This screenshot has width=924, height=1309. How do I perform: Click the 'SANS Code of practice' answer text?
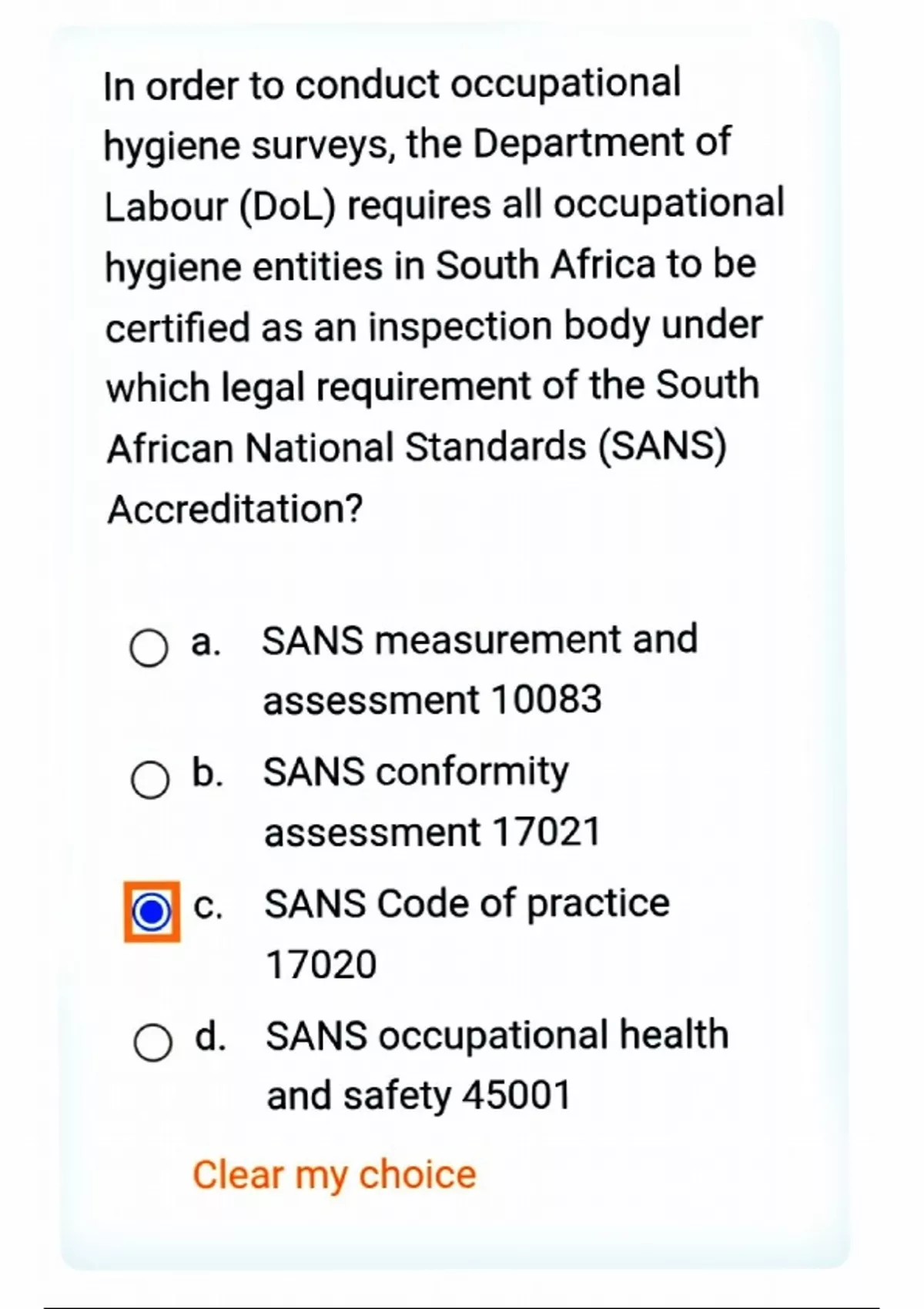click(467, 904)
